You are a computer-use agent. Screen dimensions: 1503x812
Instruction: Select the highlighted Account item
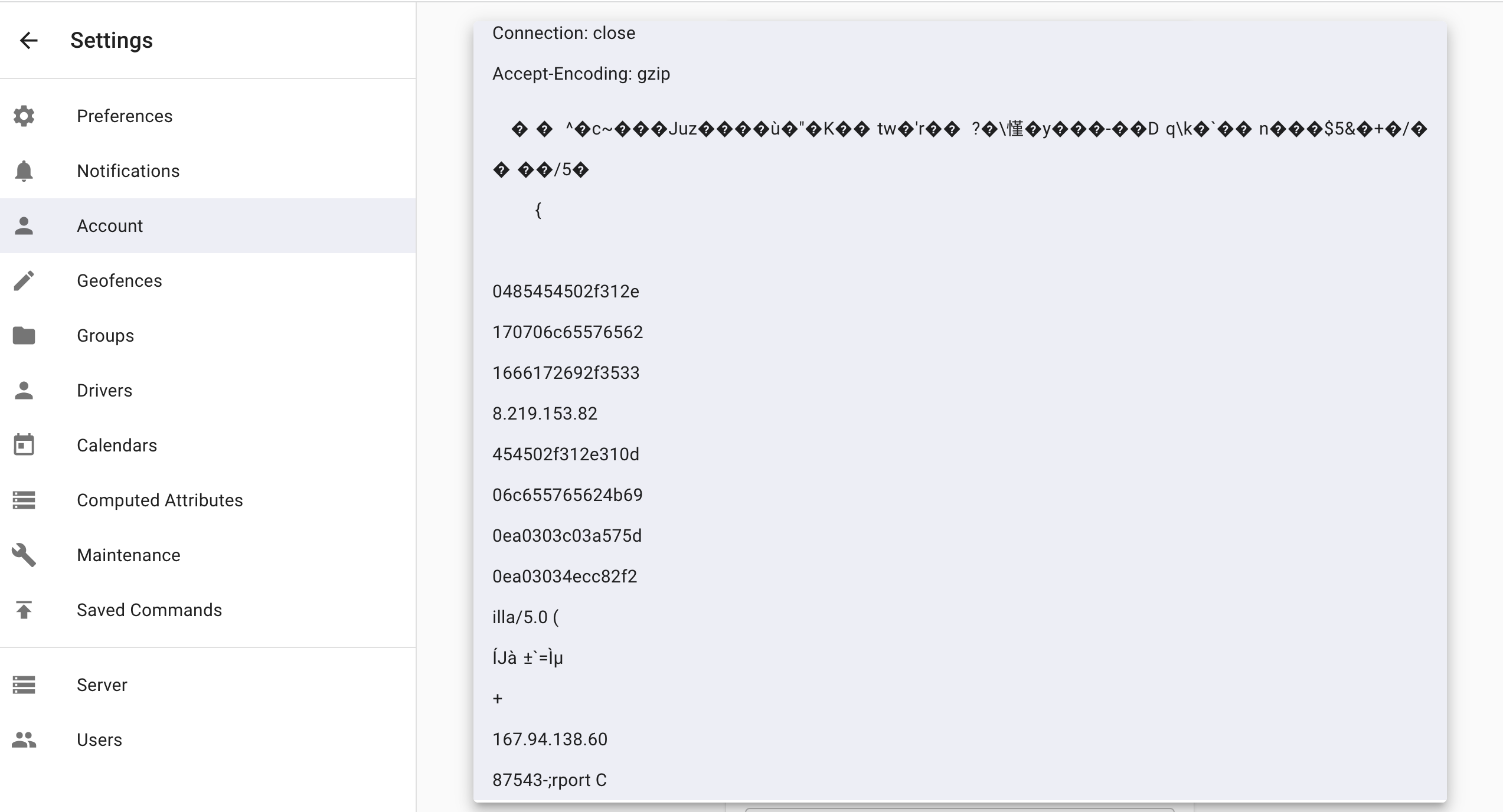click(x=110, y=225)
